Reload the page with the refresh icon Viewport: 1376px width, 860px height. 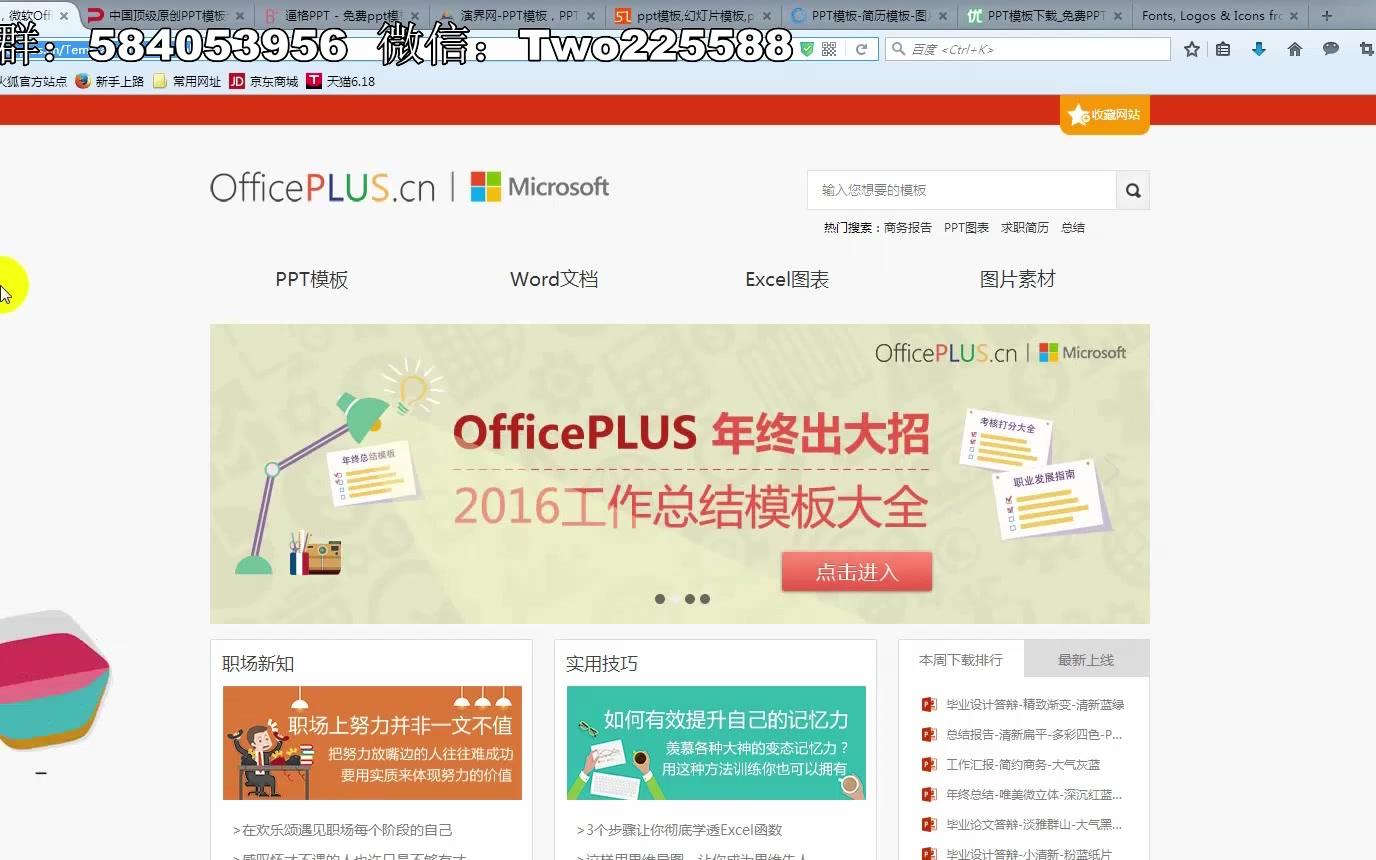click(861, 49)
